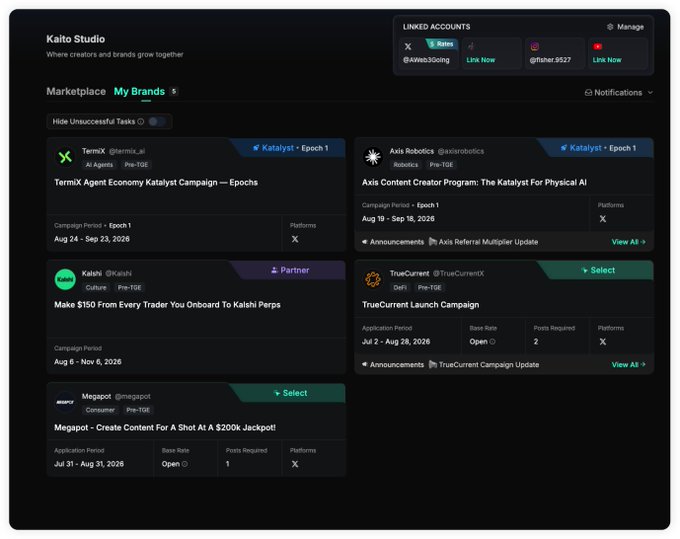Open TermiX Agent Economy Katalyst Campaign title

[x=156, y=182]
